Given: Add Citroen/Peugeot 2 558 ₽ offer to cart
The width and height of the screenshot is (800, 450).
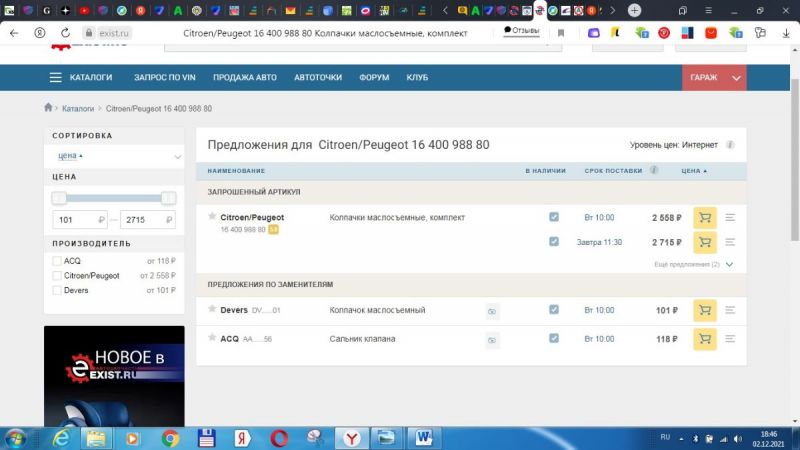Looking at the screenshot, I should (705, 218).
